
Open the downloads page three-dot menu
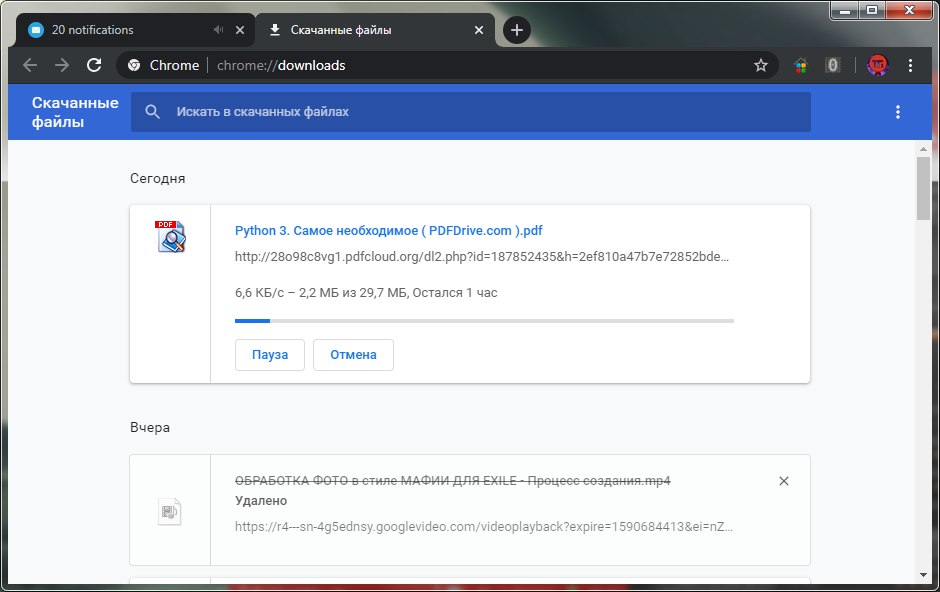coord(897,112)
